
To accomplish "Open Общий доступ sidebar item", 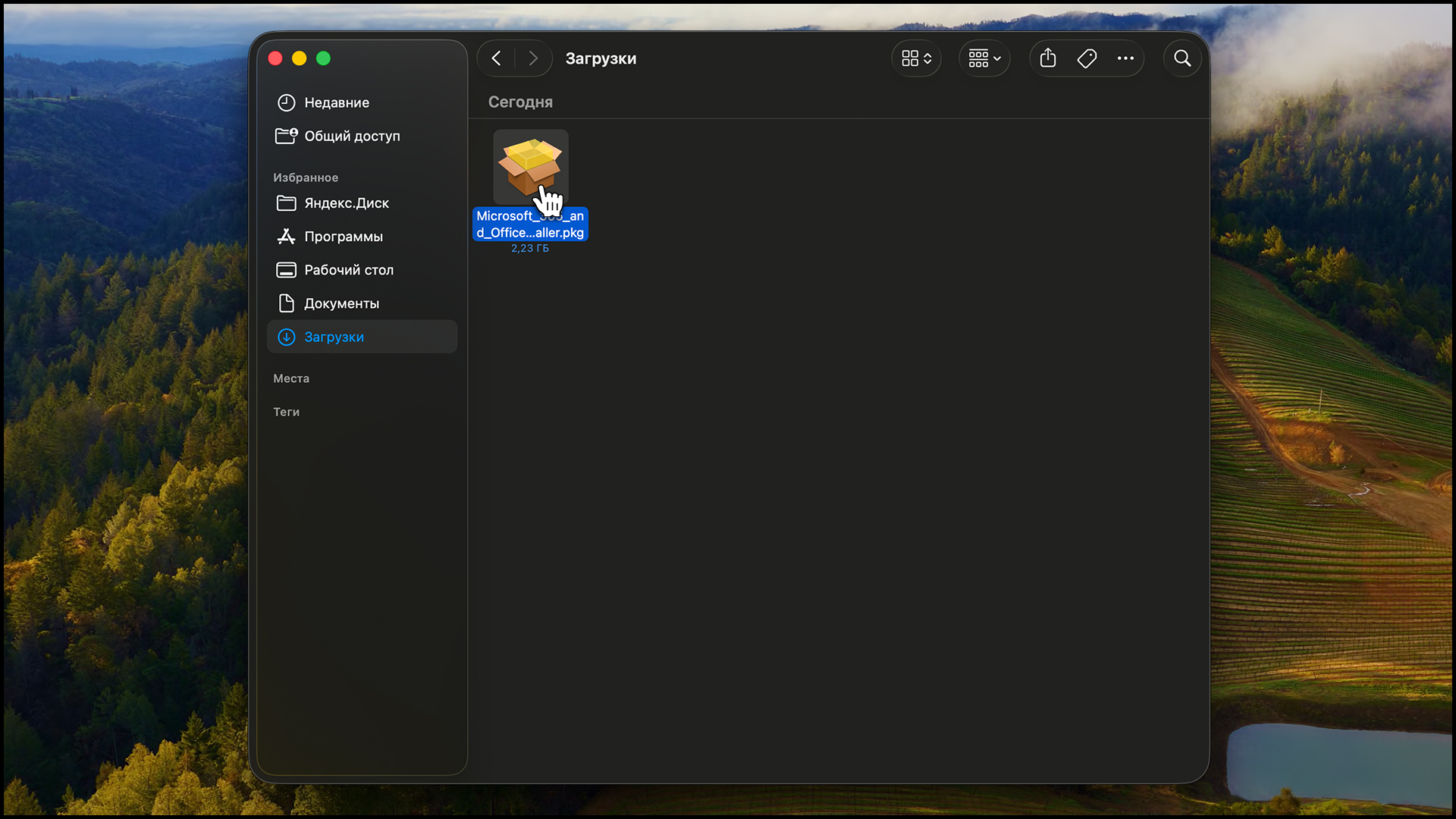I will (351, 136).
